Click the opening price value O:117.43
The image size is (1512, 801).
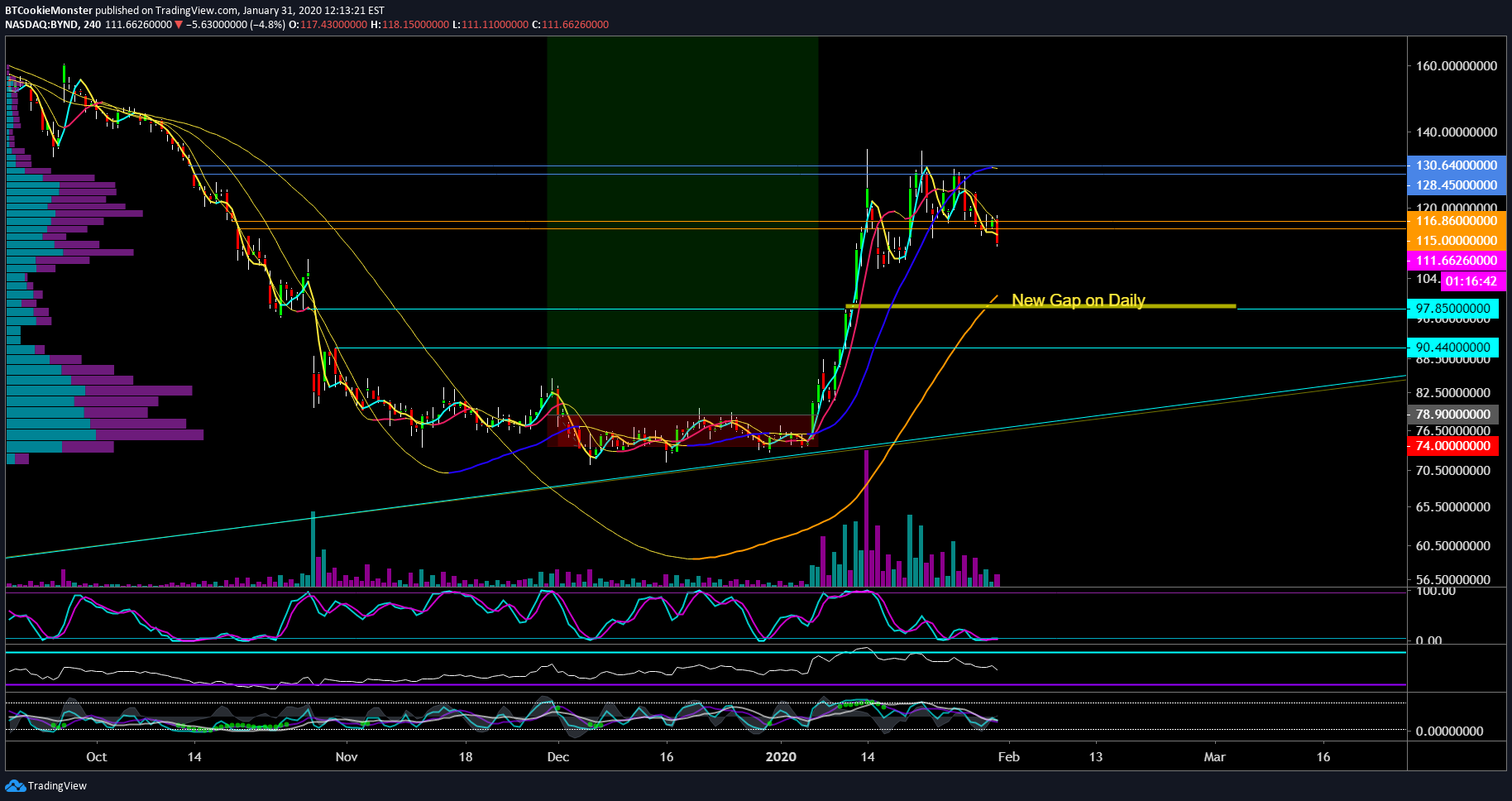tap(328, 25)
